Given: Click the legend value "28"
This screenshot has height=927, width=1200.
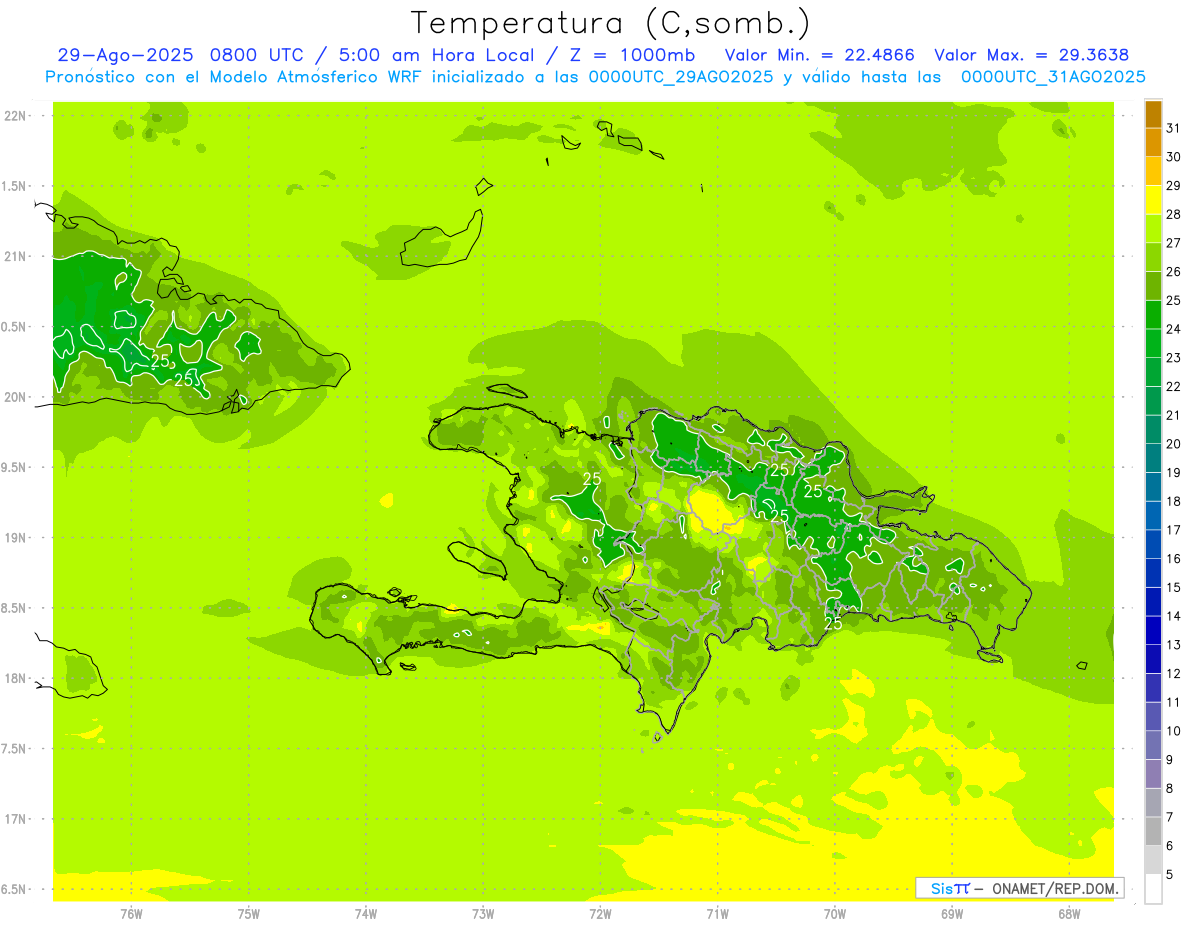Looking at the screenshot, I should coord(1174,214).
